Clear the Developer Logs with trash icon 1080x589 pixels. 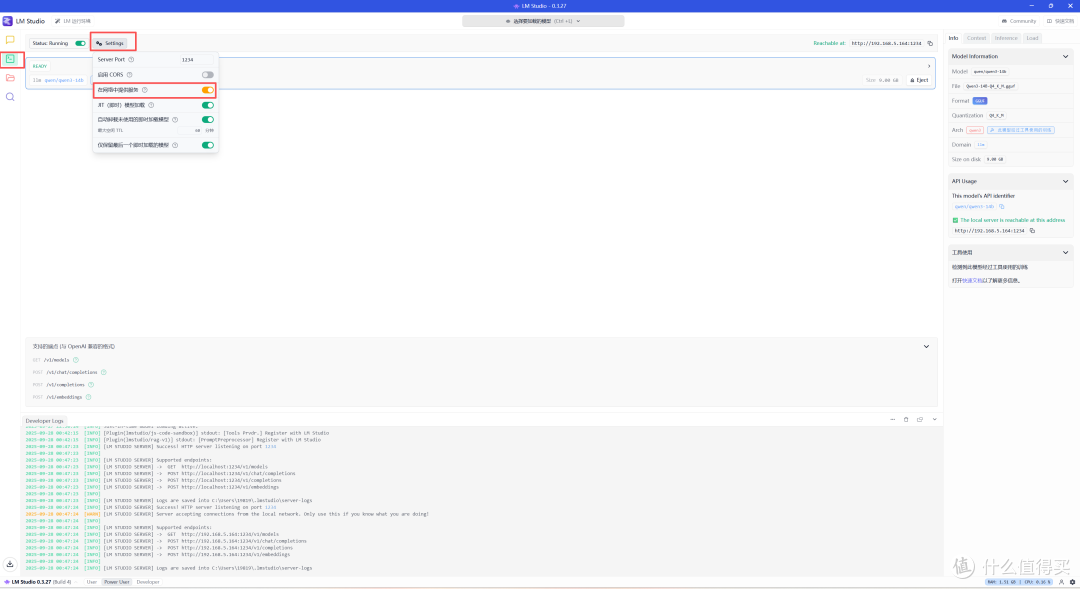tap(906, 420)
